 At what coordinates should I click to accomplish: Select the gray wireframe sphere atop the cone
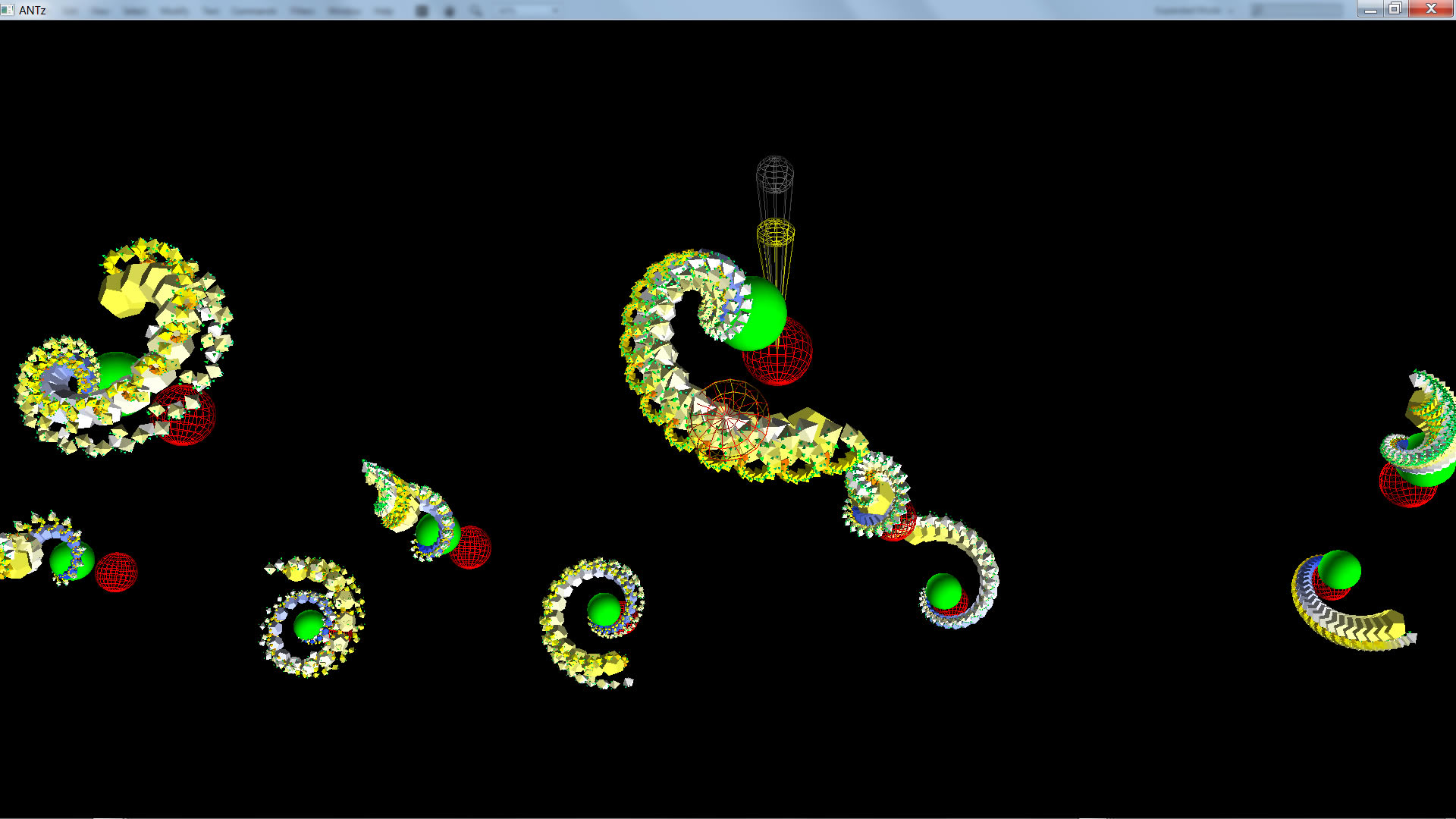click(774, 174)
